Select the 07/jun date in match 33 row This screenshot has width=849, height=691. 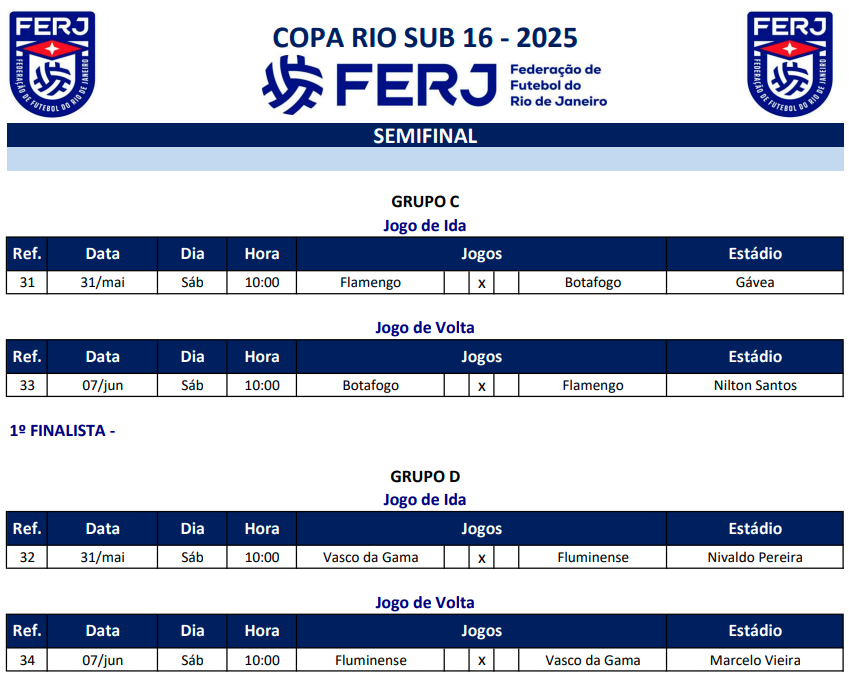point(102,385)
